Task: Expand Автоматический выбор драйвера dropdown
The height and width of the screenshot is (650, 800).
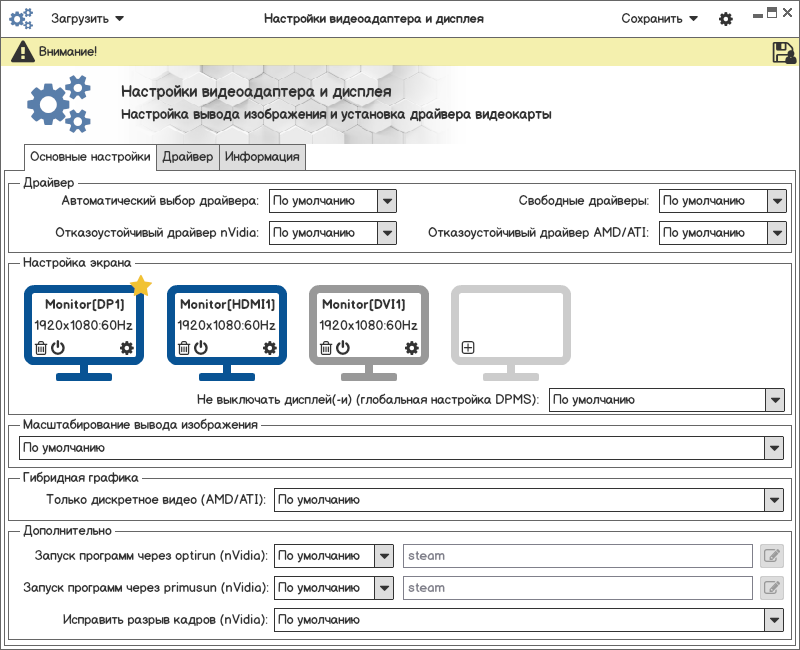Action: click(333, 201)
